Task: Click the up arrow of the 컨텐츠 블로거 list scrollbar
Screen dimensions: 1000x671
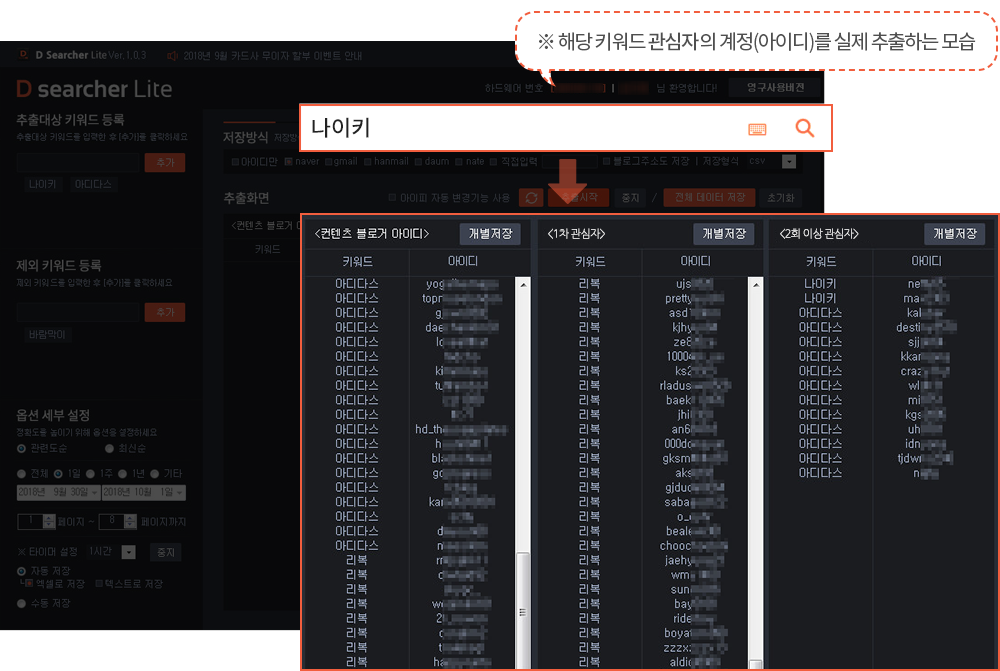Action: pyautogui.click(x=523, y=284)
